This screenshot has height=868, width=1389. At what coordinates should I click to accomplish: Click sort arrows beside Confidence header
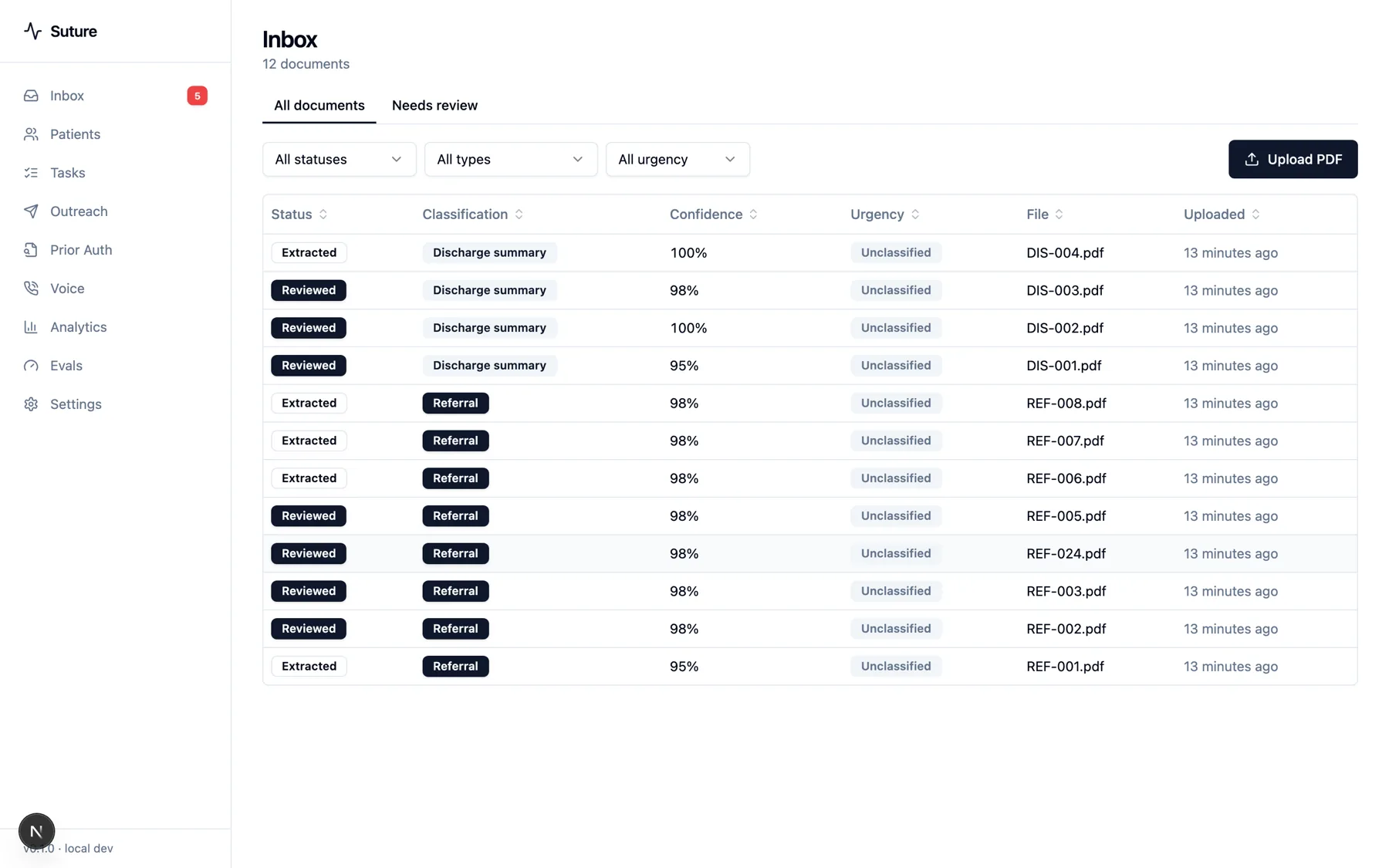753,214
